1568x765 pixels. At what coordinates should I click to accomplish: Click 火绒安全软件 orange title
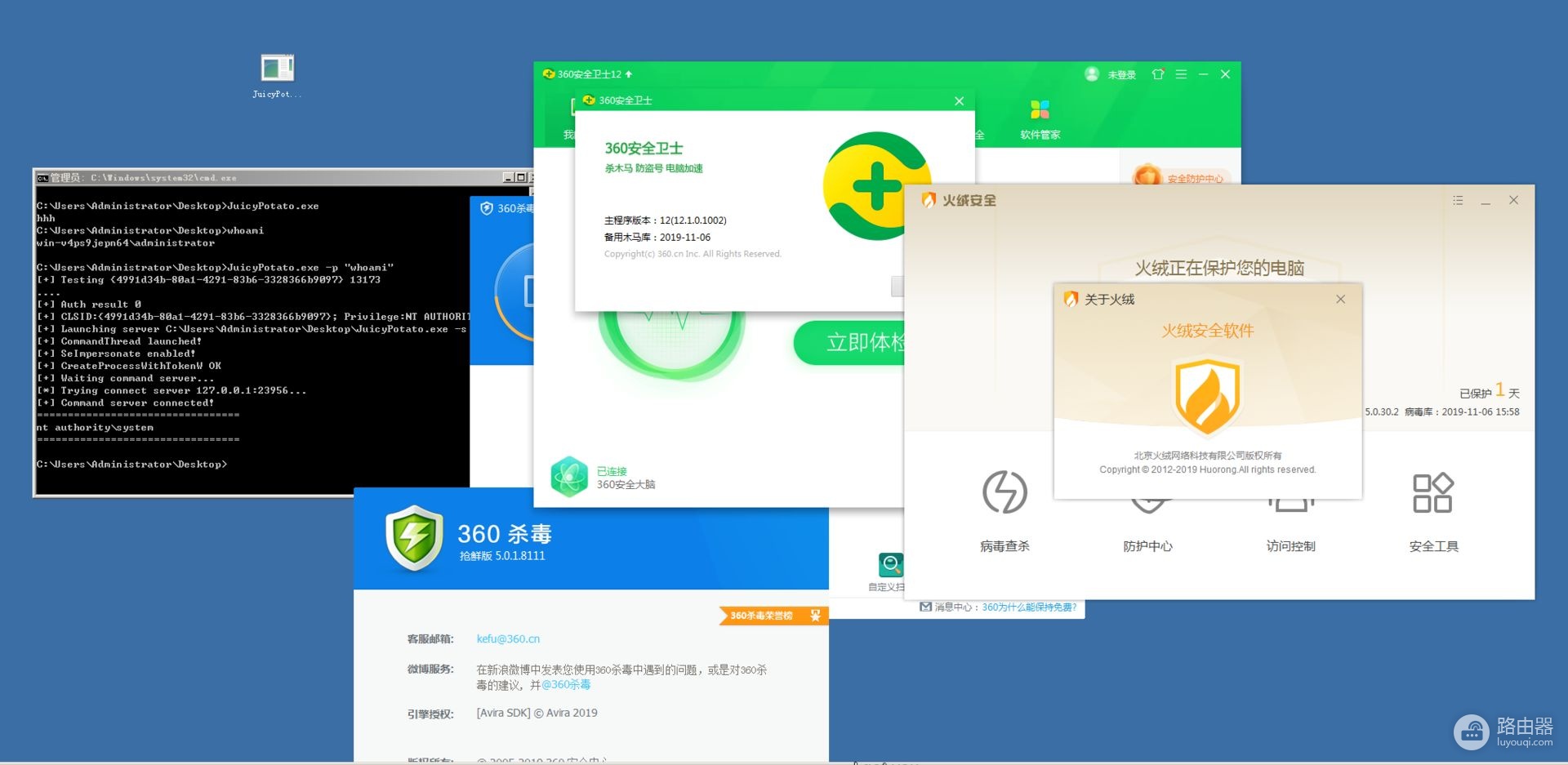(1207, 331)
